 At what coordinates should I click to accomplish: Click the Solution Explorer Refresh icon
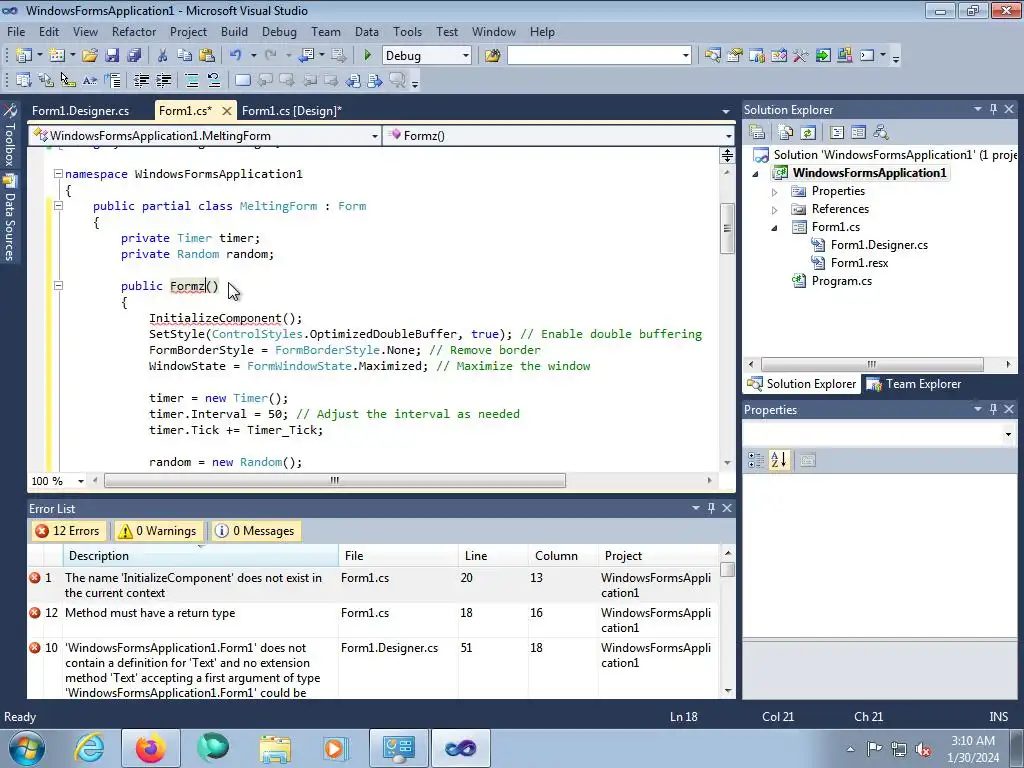(x=808, y=133)
